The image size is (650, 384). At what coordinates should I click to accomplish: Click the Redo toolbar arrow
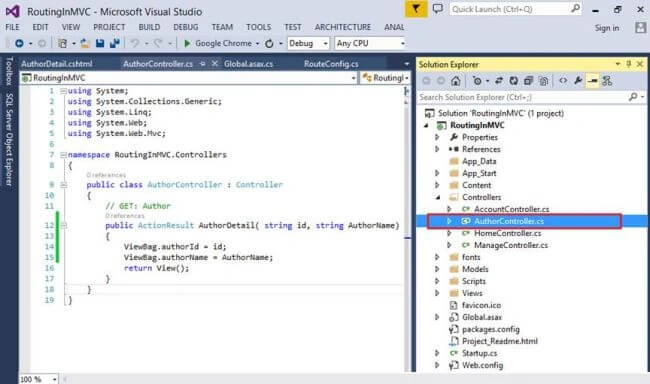pyautogui.click(x=158, y=43)
